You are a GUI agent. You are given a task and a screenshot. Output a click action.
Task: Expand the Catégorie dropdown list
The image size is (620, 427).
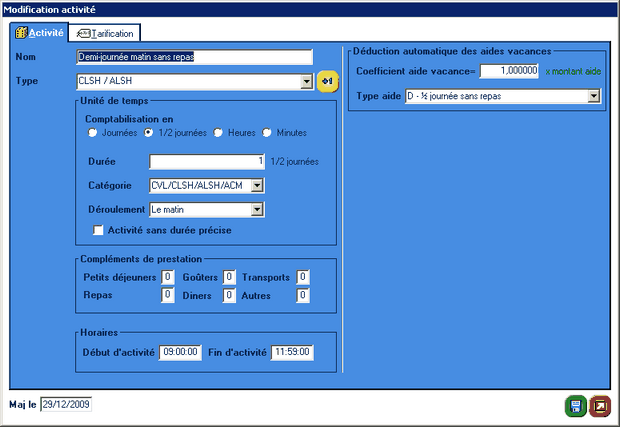[257, 185]
